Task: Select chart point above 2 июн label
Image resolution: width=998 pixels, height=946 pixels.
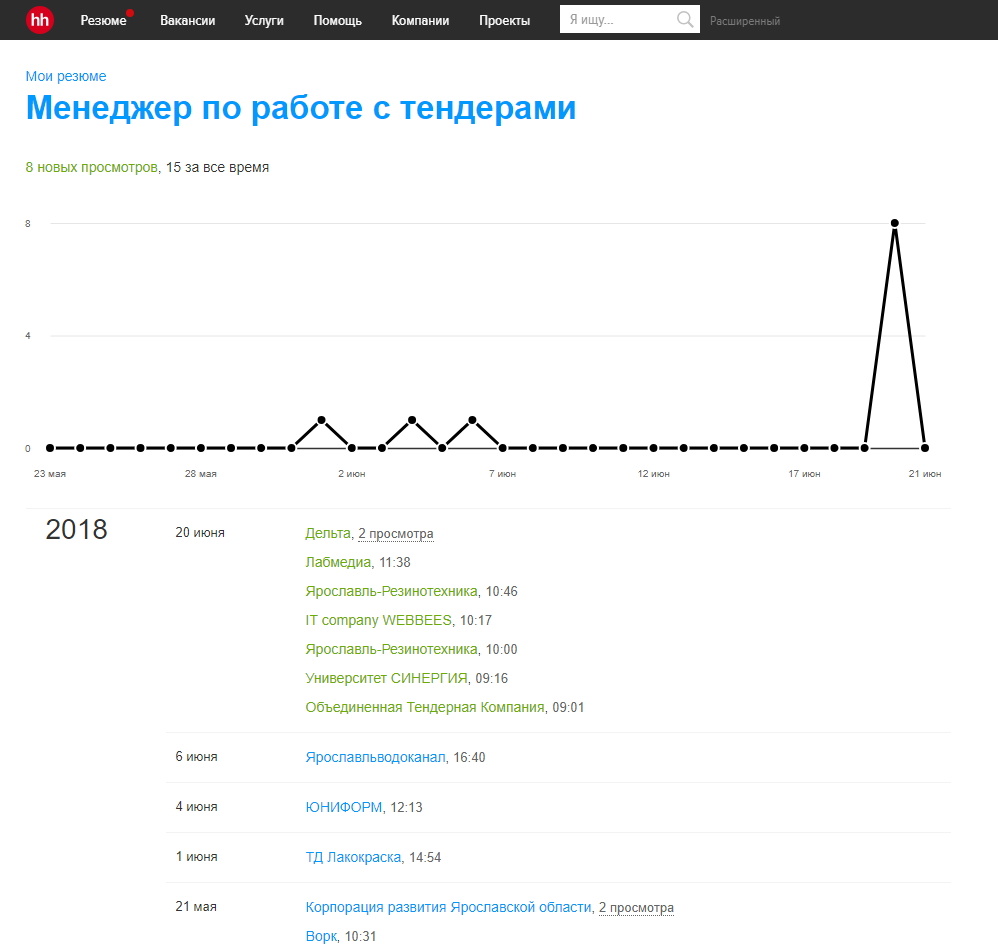Action: (x=351, y=448)
